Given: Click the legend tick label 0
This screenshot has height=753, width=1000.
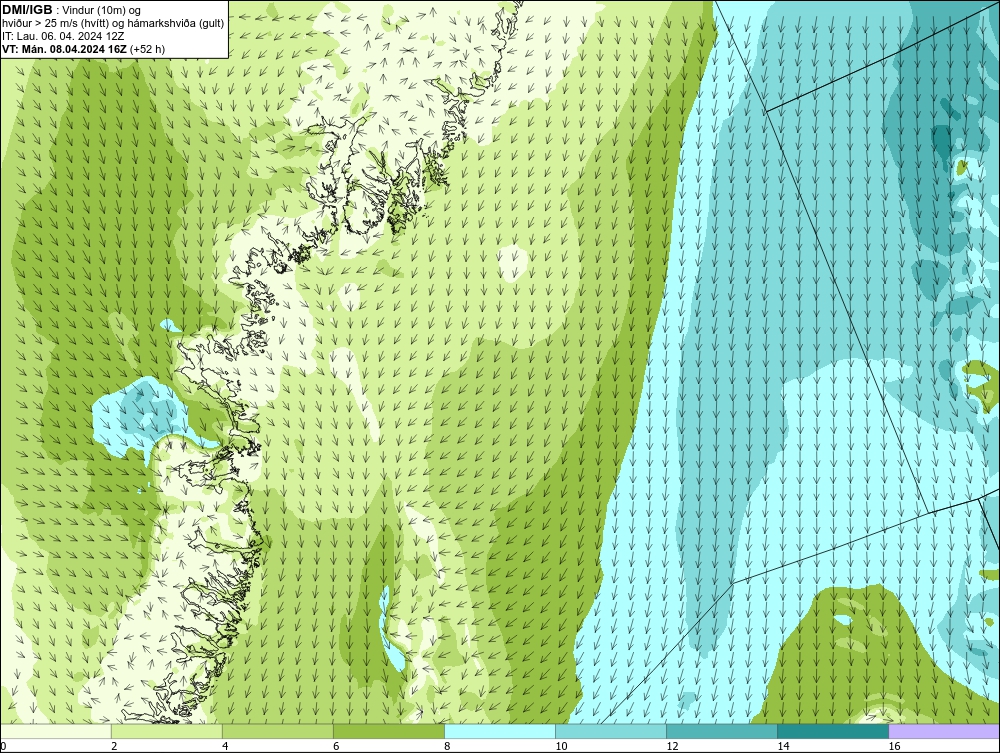Looking at the screenshot, I should point(4,746).
